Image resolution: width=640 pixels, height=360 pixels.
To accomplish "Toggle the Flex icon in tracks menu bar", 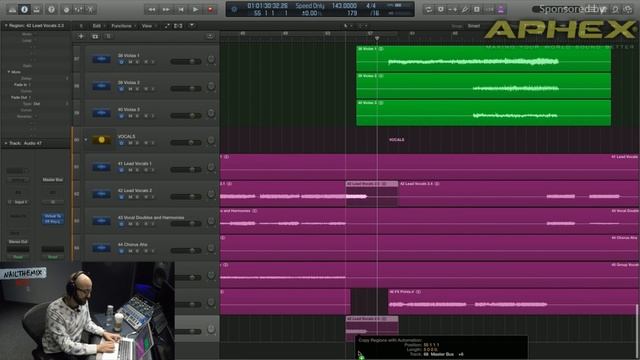I will 178,26.
